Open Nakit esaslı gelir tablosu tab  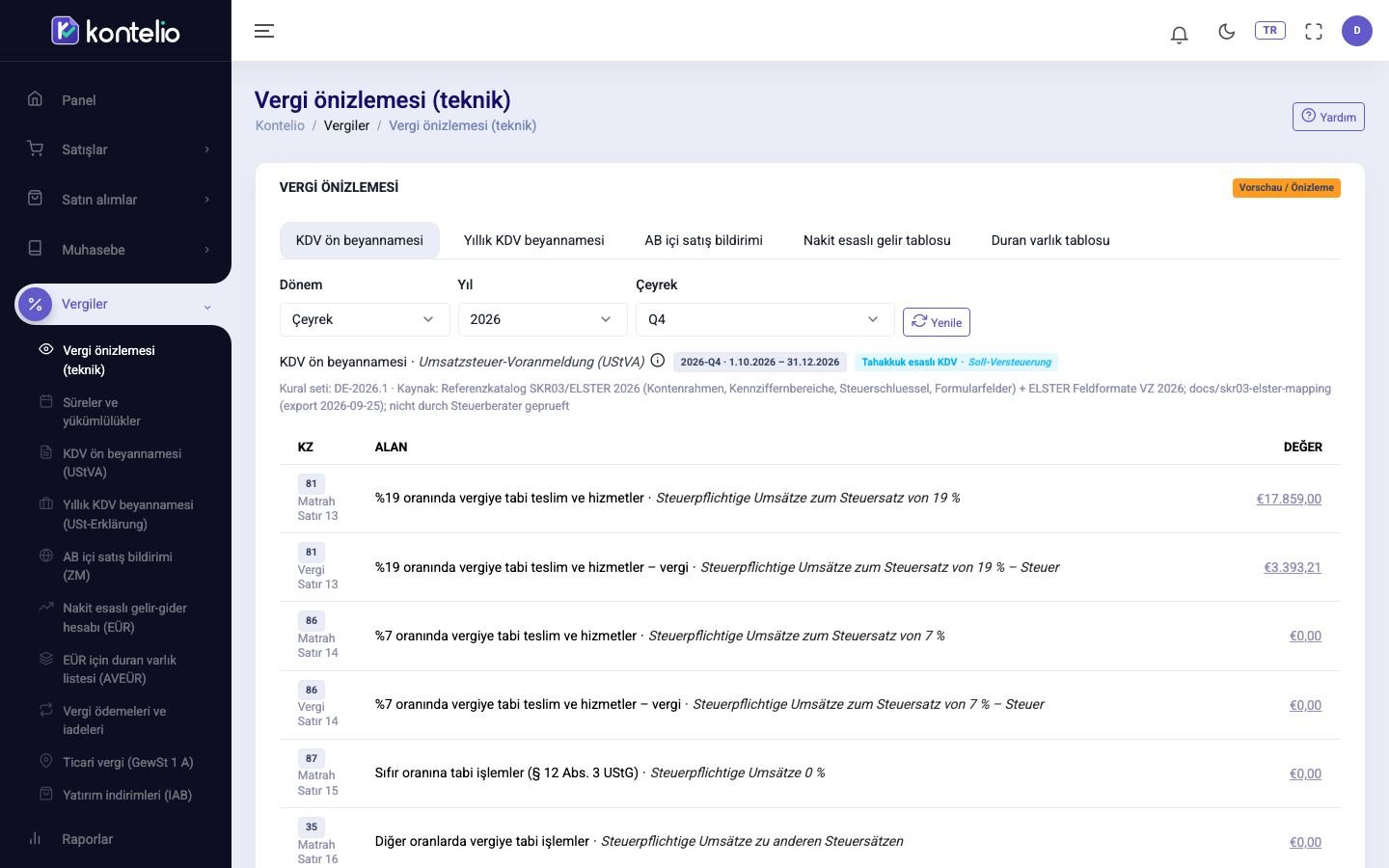[x=877, y=240]
